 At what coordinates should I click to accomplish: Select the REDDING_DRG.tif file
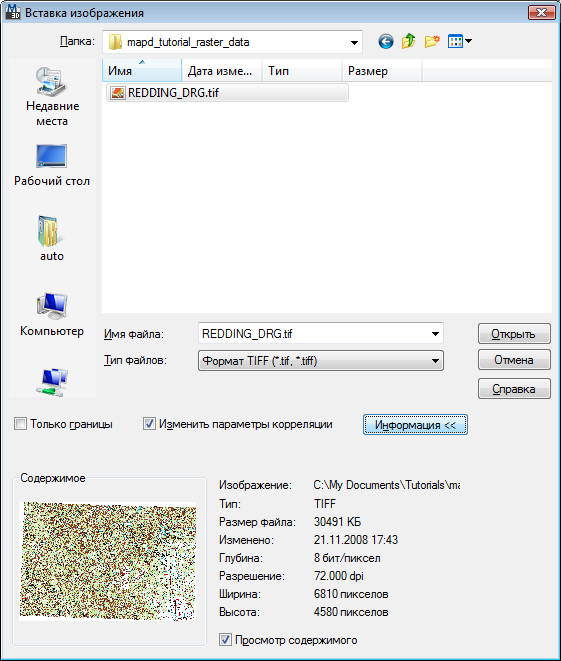(228, 93)
